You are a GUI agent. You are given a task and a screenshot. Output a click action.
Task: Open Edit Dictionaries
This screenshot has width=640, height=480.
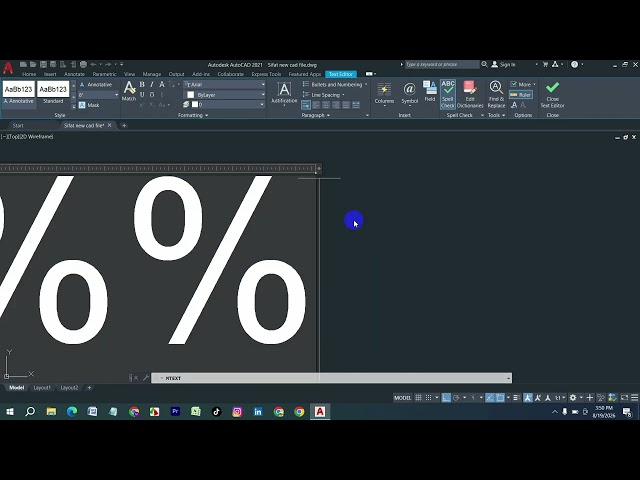470,94
